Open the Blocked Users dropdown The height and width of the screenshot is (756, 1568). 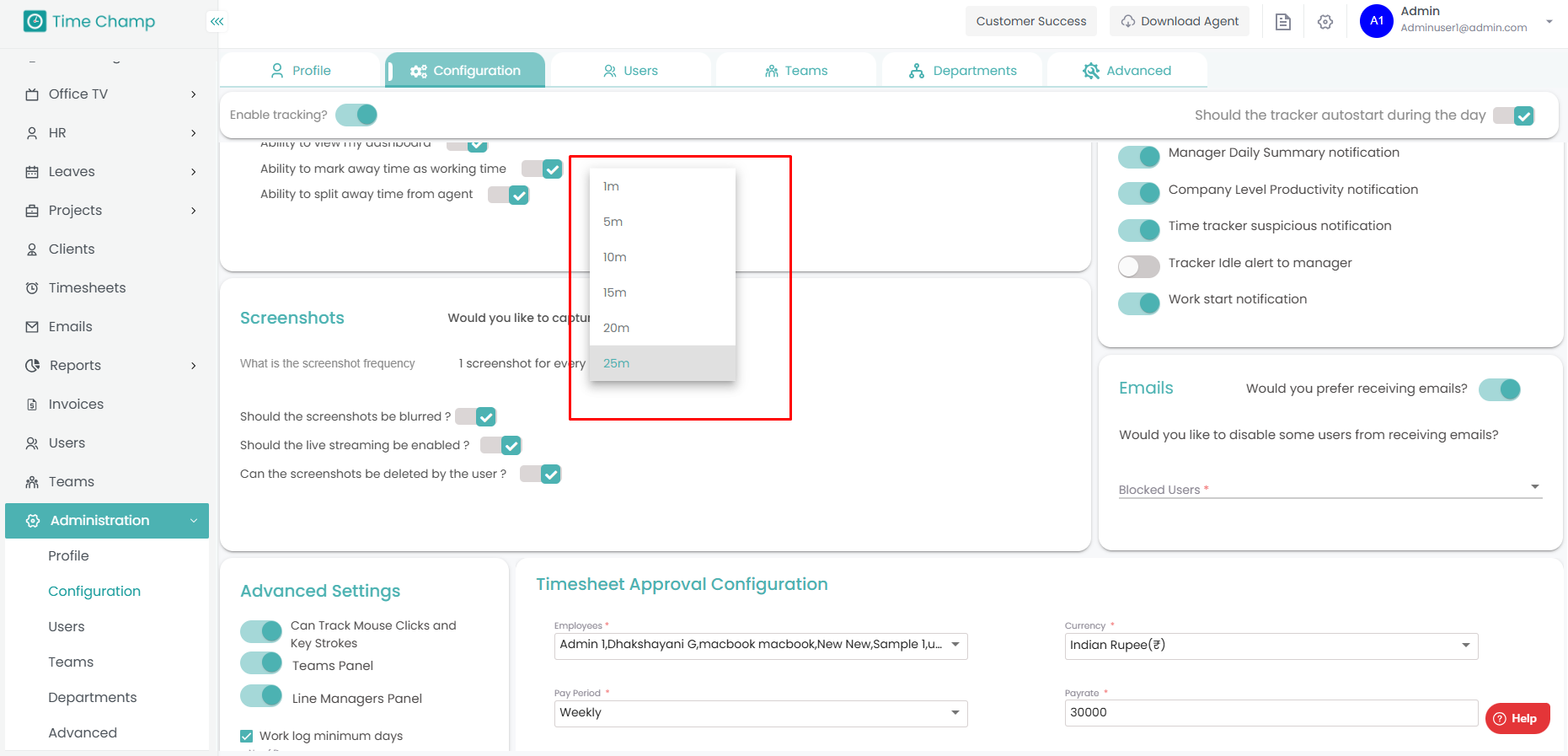[x=1330, y=489]
